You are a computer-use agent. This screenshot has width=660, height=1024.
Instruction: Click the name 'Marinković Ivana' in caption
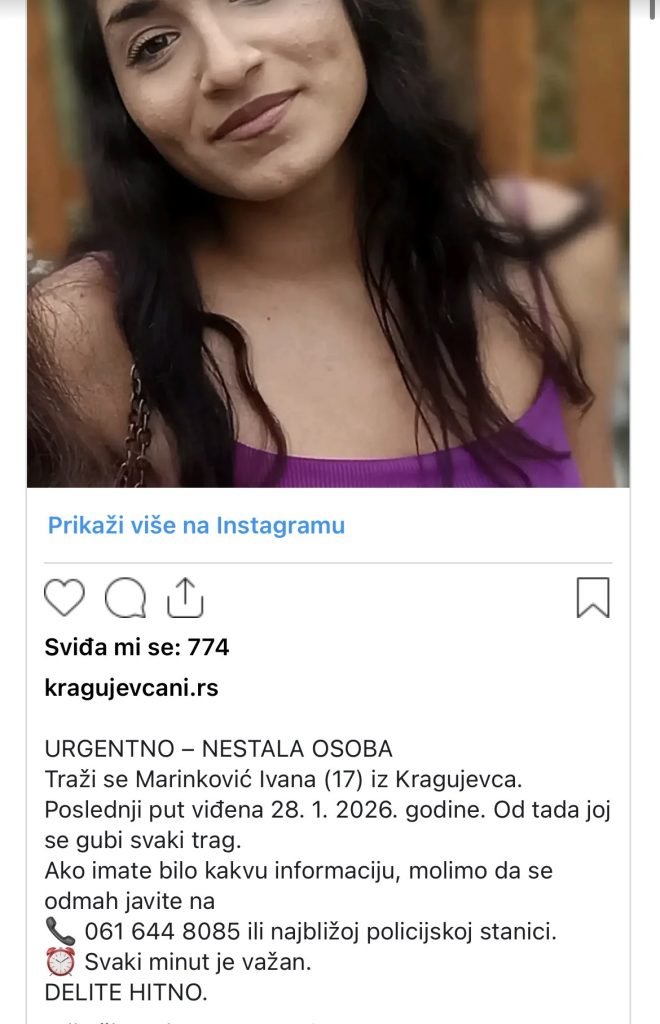tap(226, 779)
